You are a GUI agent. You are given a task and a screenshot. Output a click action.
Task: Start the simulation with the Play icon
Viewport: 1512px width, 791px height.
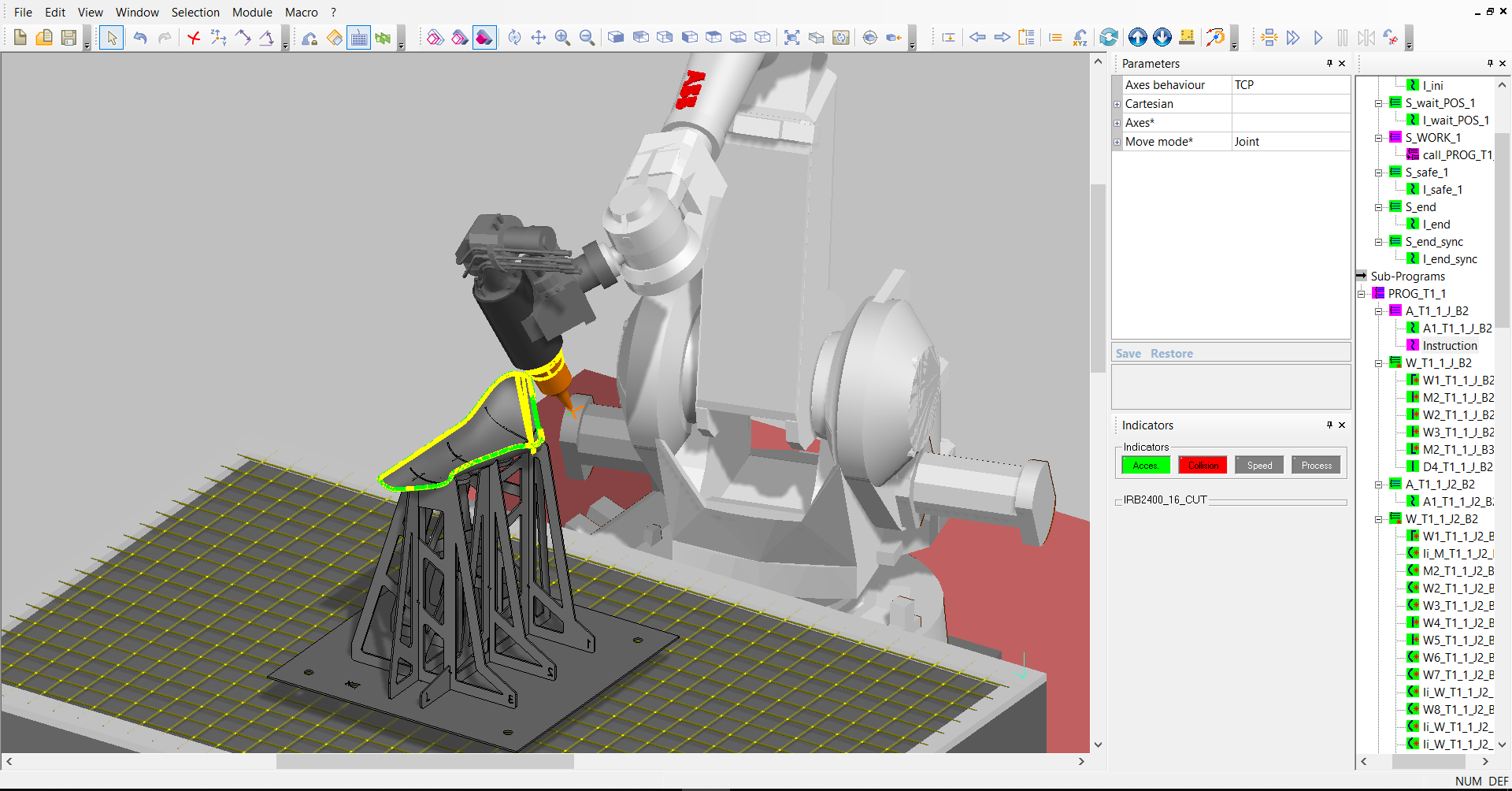(x=1318, y=37)
